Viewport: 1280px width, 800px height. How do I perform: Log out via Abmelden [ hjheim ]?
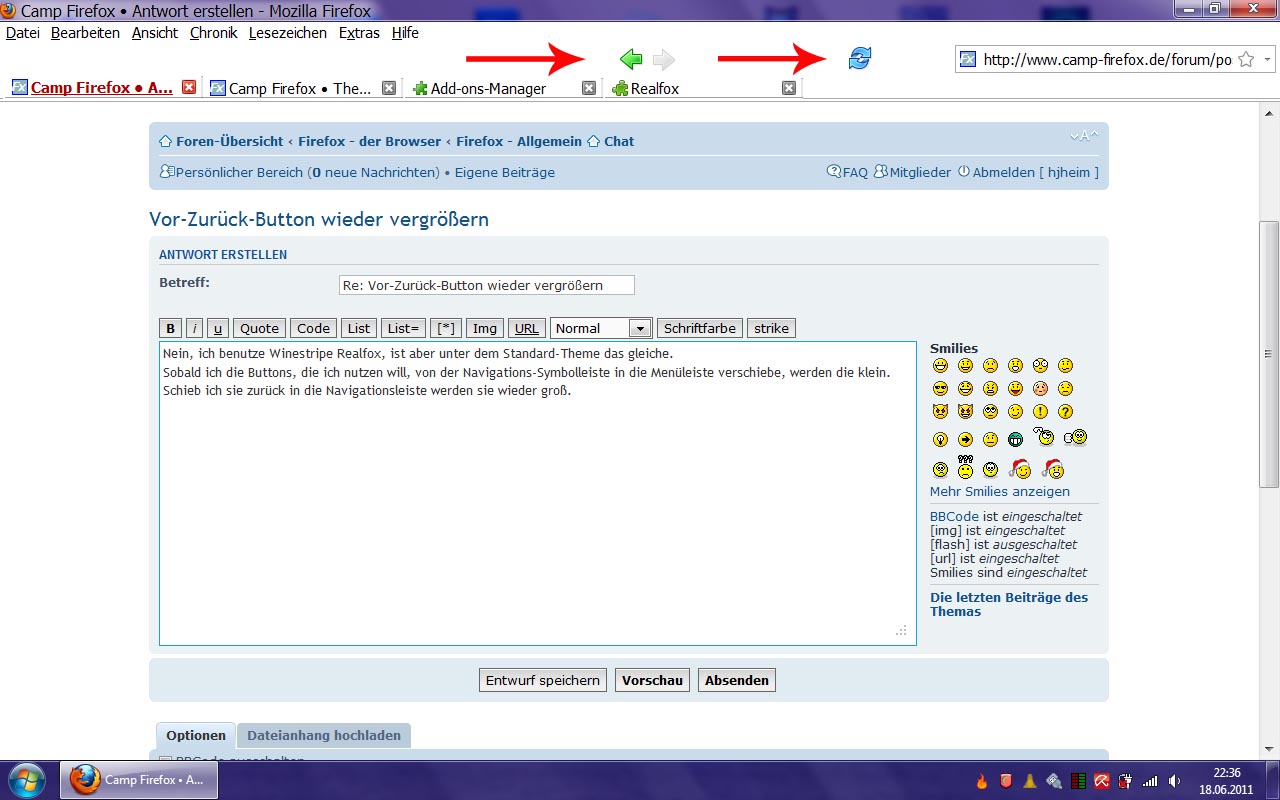click(1036, 172)
